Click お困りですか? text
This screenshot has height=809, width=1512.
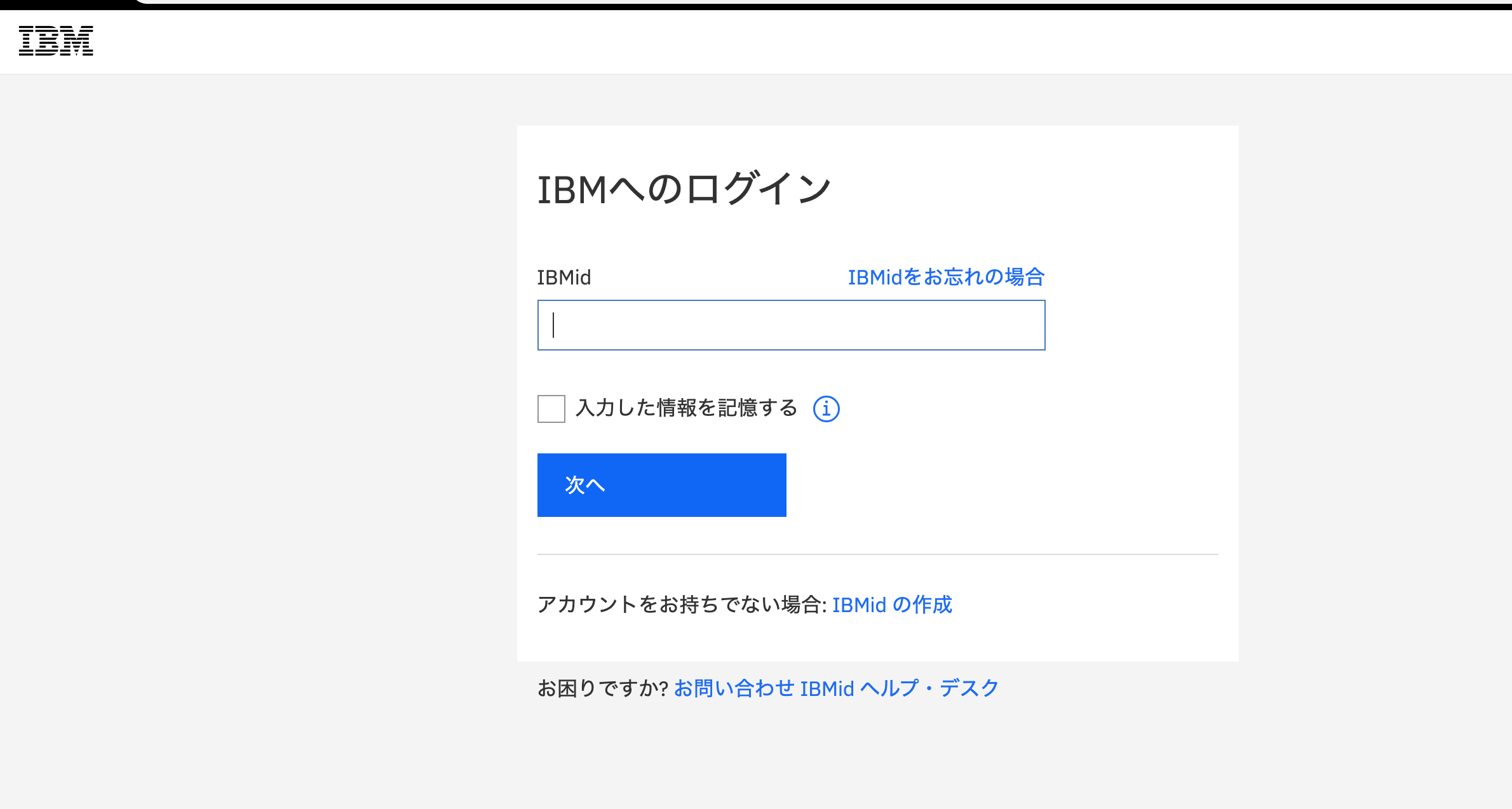(x=603, y=688)
